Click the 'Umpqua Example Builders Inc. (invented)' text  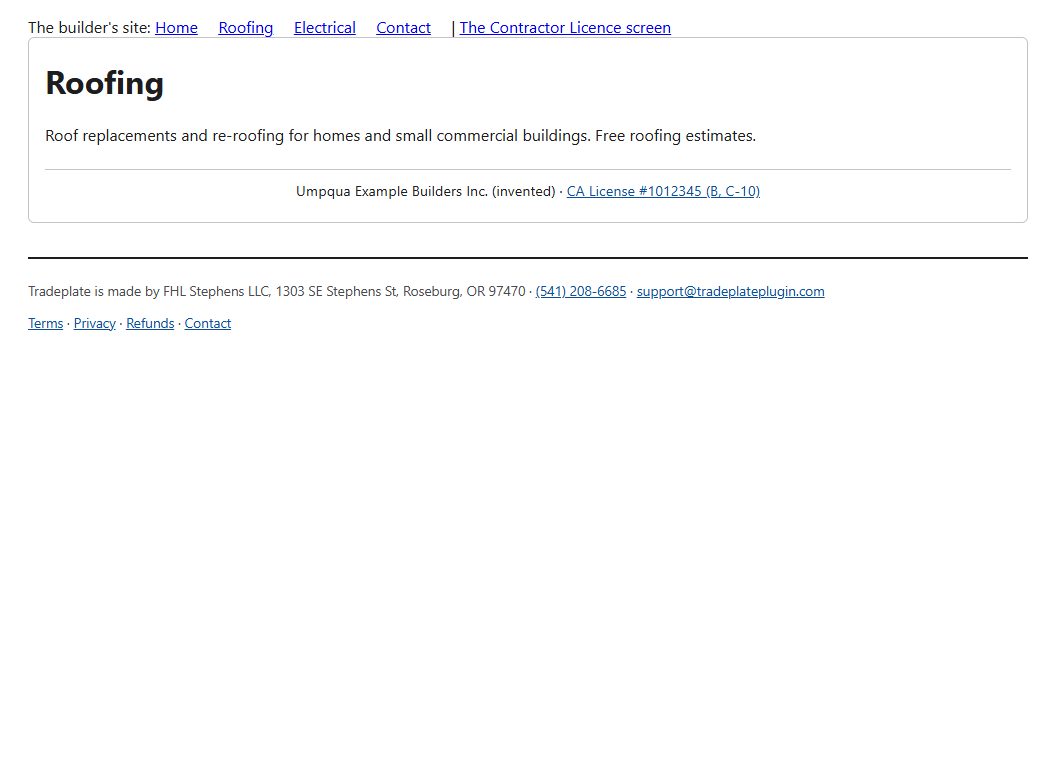tap(426, 191)
